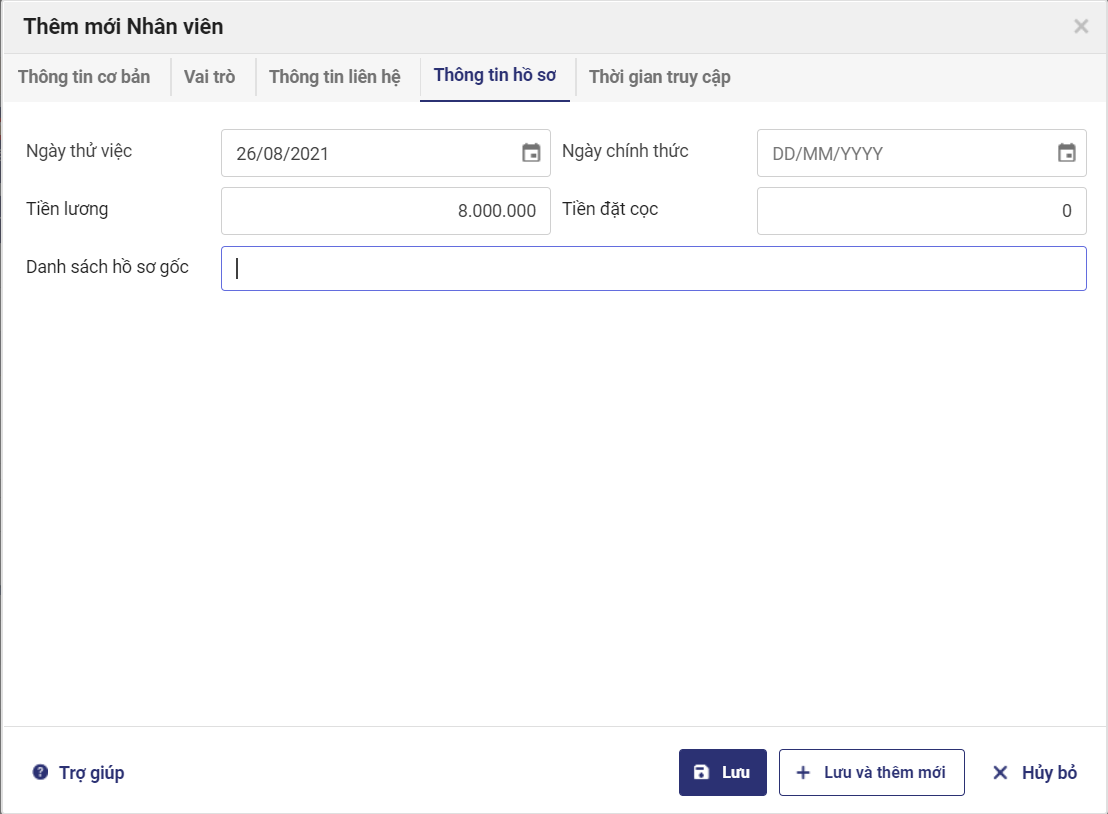Switch to the Thời gian truy cập tab
The image size is (1108, 814).
660,77
